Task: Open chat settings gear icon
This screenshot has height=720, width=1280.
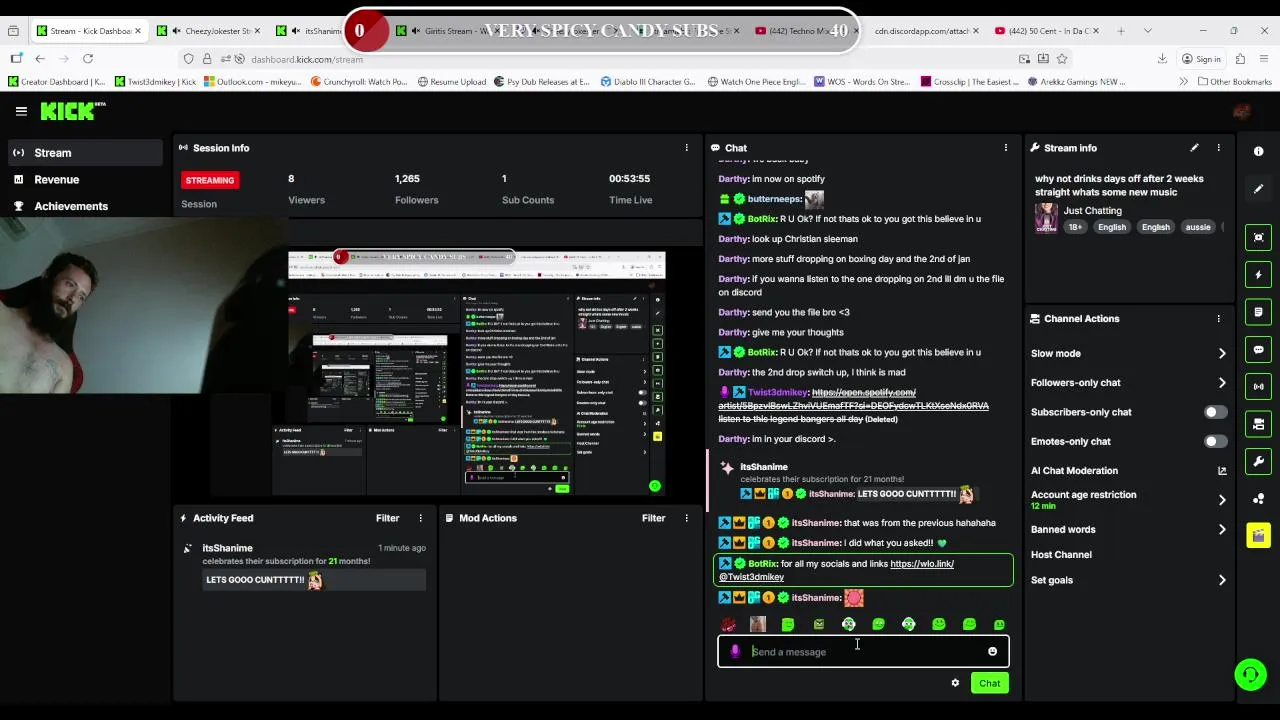Action: [x=955, y=683]
